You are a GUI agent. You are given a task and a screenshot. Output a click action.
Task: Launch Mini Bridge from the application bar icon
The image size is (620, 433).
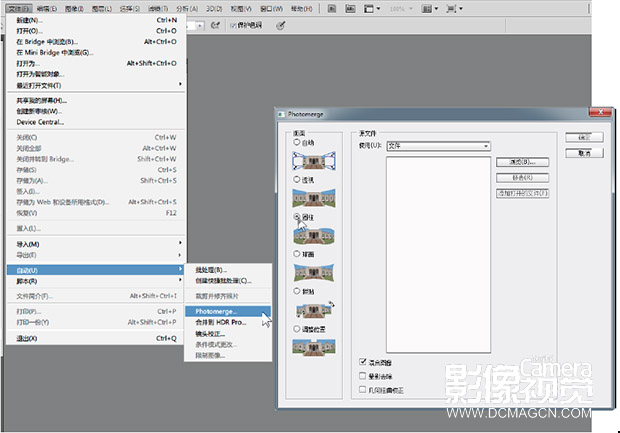pyautogui.click(x=350, y=9)
